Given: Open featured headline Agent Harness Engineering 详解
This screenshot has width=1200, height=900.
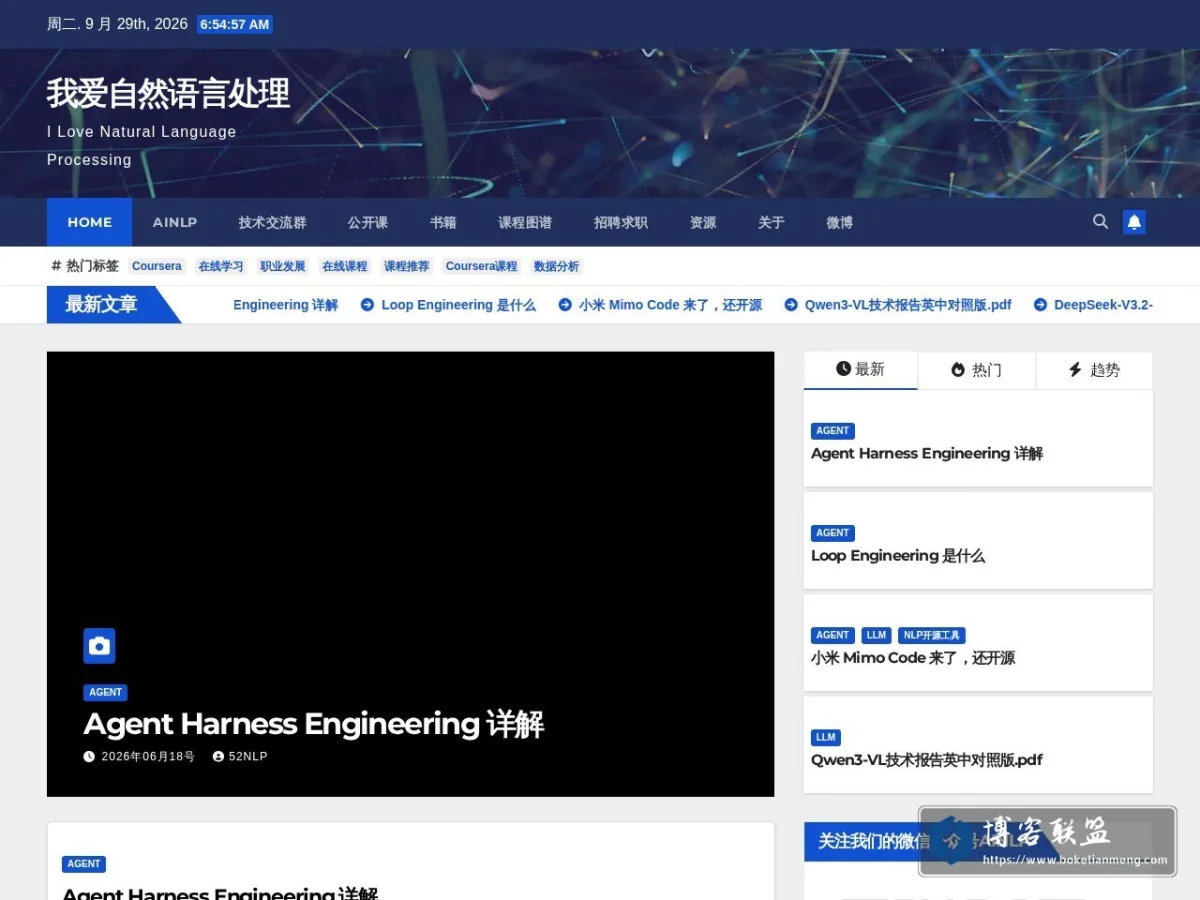Looking at the screenshot, I should point(314,724).
